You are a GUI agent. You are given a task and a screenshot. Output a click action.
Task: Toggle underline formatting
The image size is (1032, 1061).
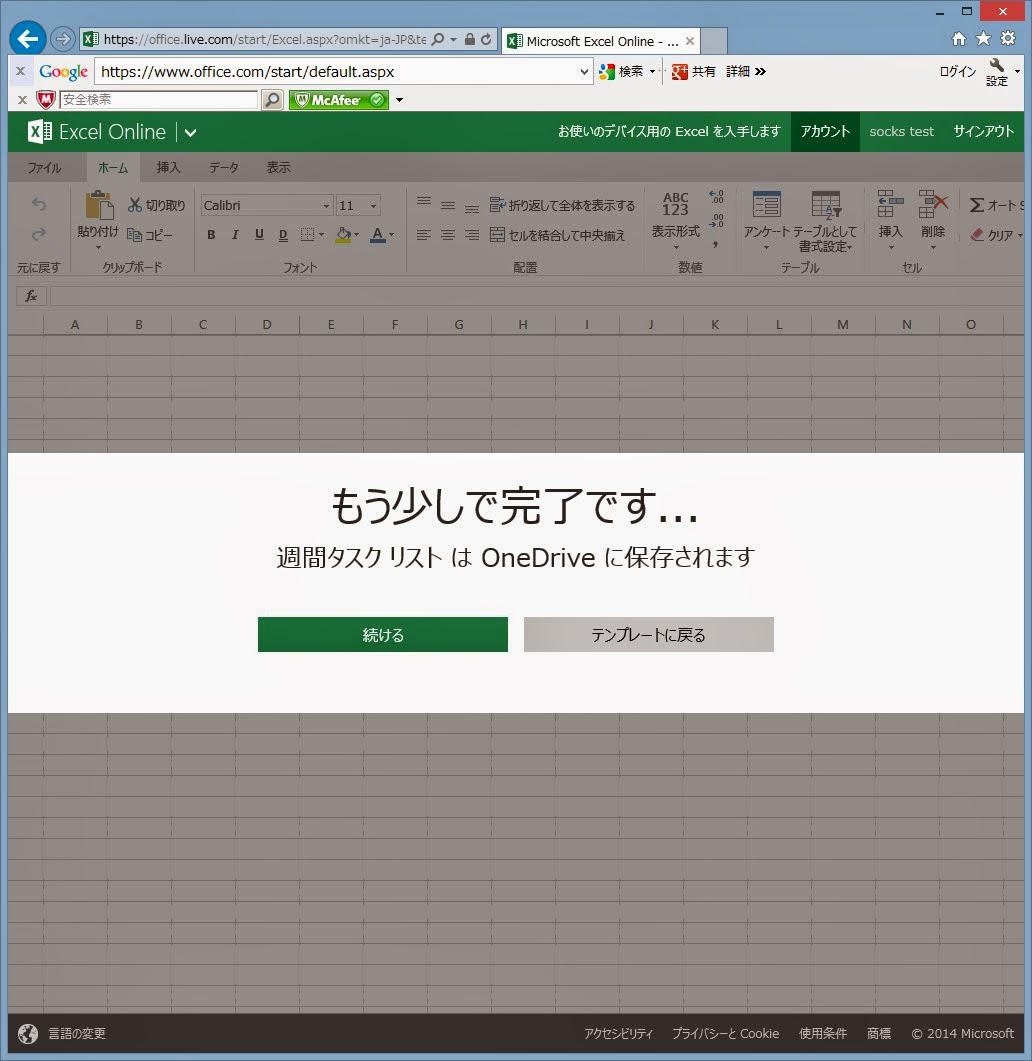pos(259,235)
